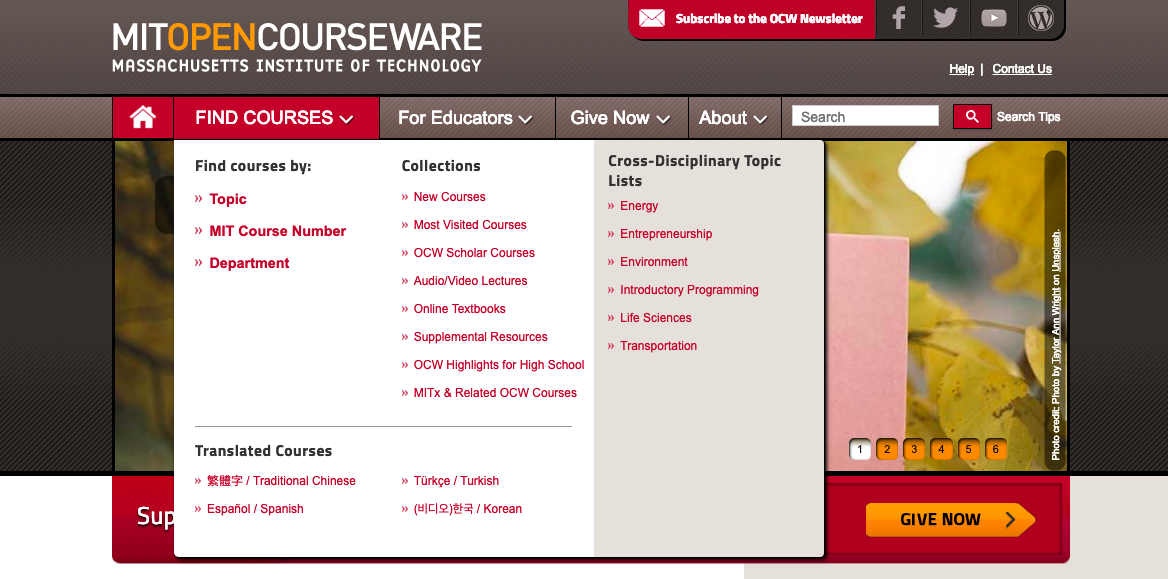Find courses by Topic
The width and height of the screenshot is (1168, 579).
tap(228, 199)
